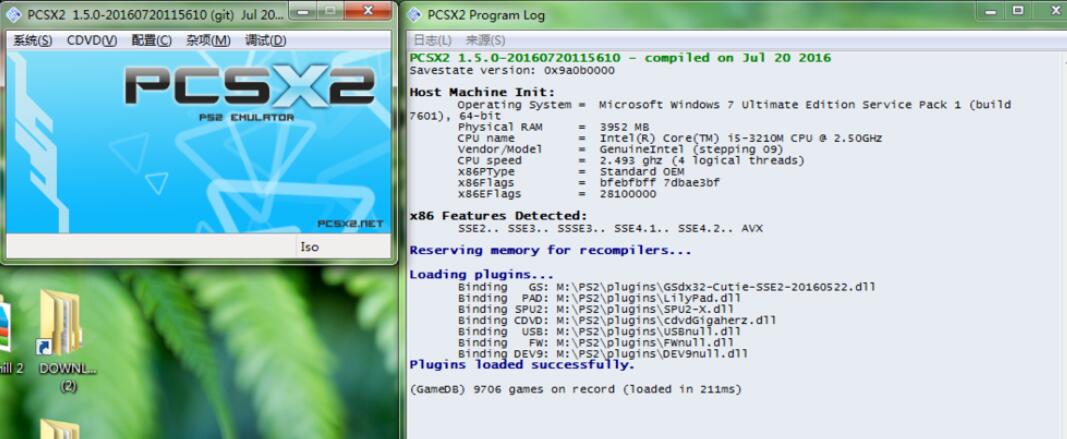Open the 调试(D) debug menu

click(265, 41)
